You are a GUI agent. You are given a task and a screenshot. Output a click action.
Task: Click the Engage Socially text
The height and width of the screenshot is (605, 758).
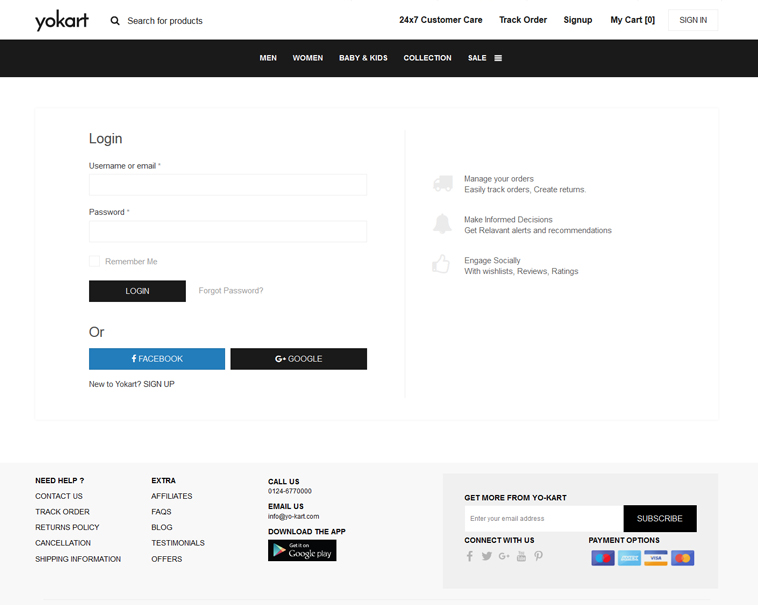pos(492,260)
